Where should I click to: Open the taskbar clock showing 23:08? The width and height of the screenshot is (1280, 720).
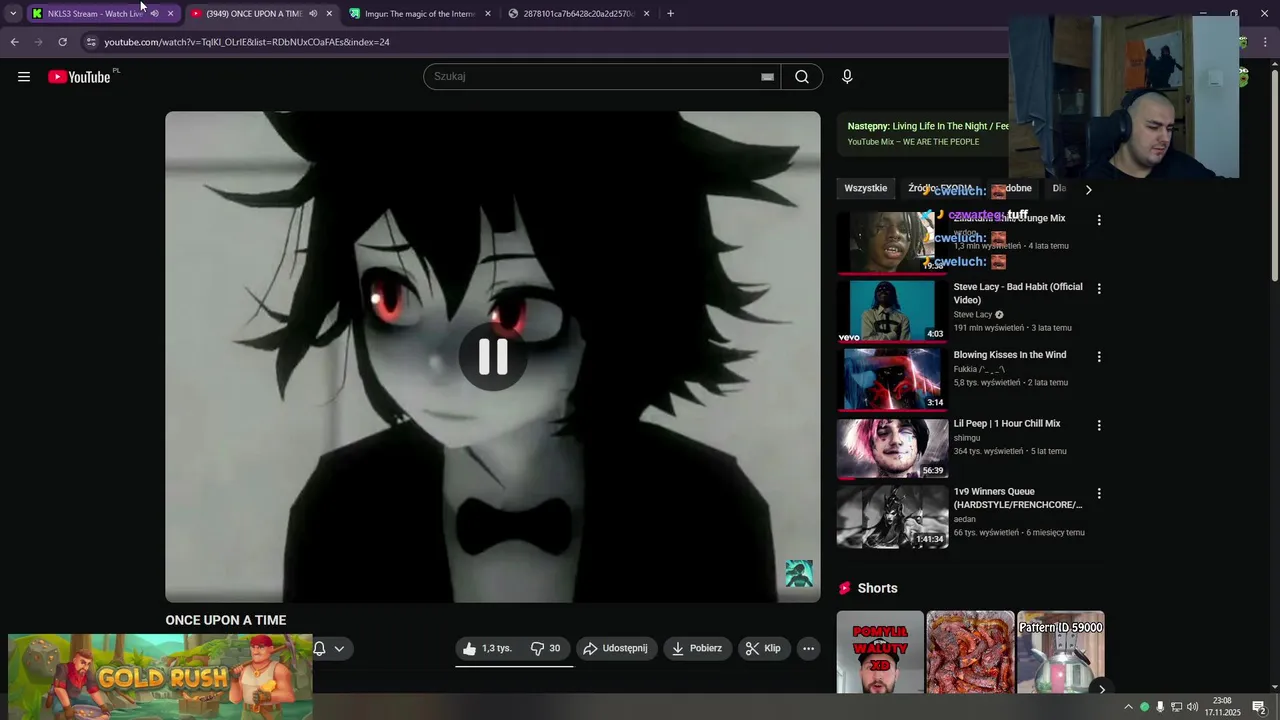pos(1222,707)
